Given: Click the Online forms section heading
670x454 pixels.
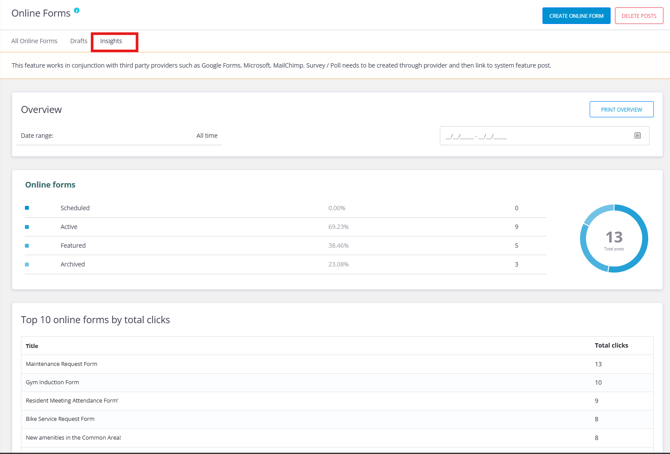Looking at the screenshot, I should click(50, 185).
